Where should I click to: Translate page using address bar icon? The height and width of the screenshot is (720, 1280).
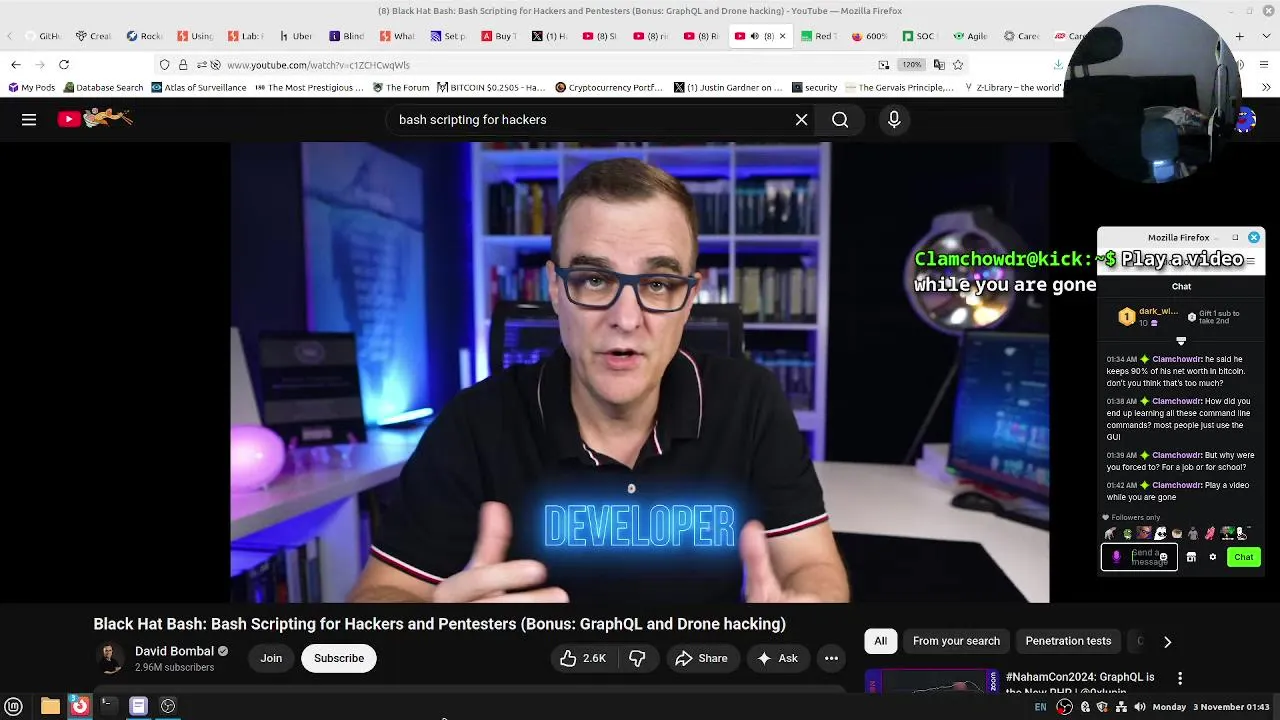[939, 64]
